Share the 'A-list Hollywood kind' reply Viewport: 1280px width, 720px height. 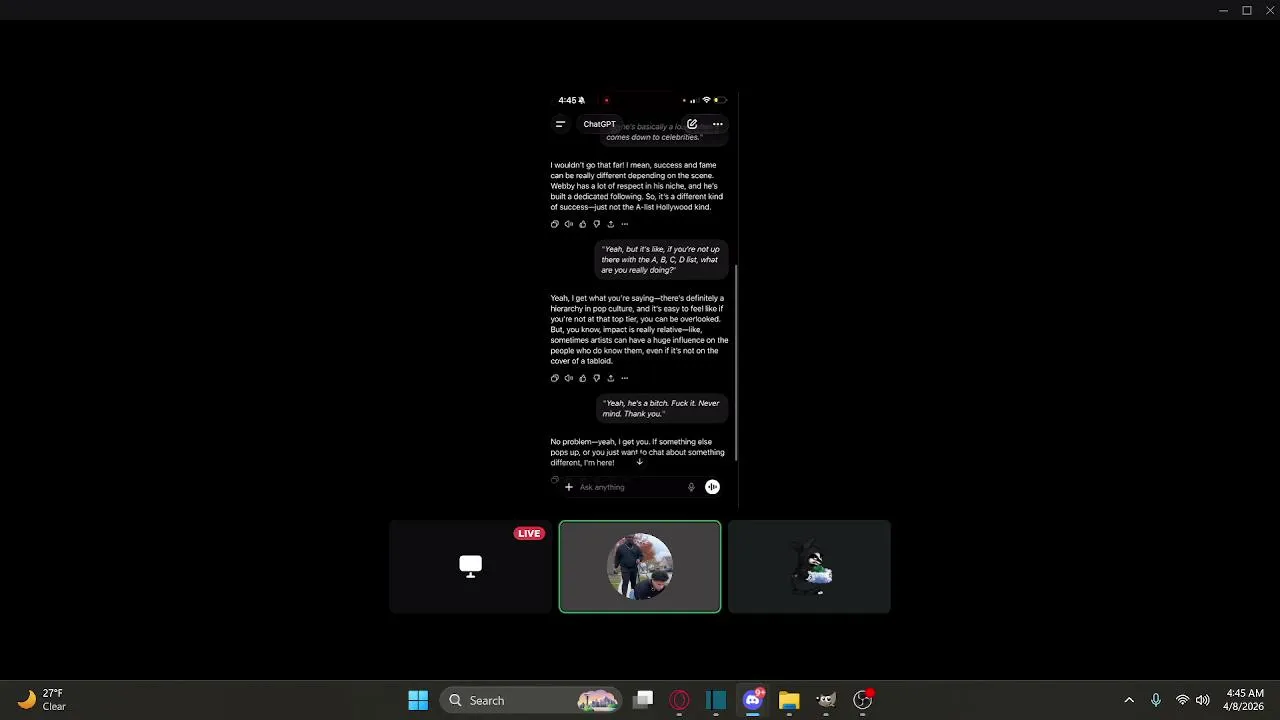[x=611, y=224]
